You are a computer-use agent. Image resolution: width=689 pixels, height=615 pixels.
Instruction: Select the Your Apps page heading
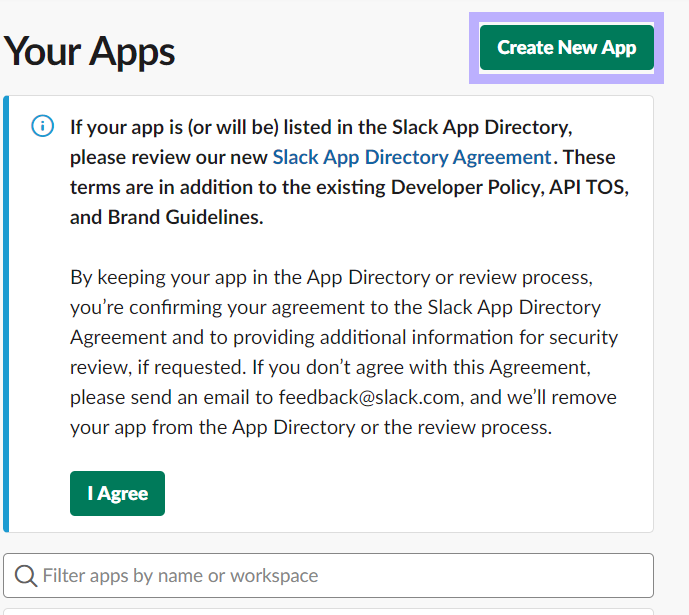click(89, 52)
